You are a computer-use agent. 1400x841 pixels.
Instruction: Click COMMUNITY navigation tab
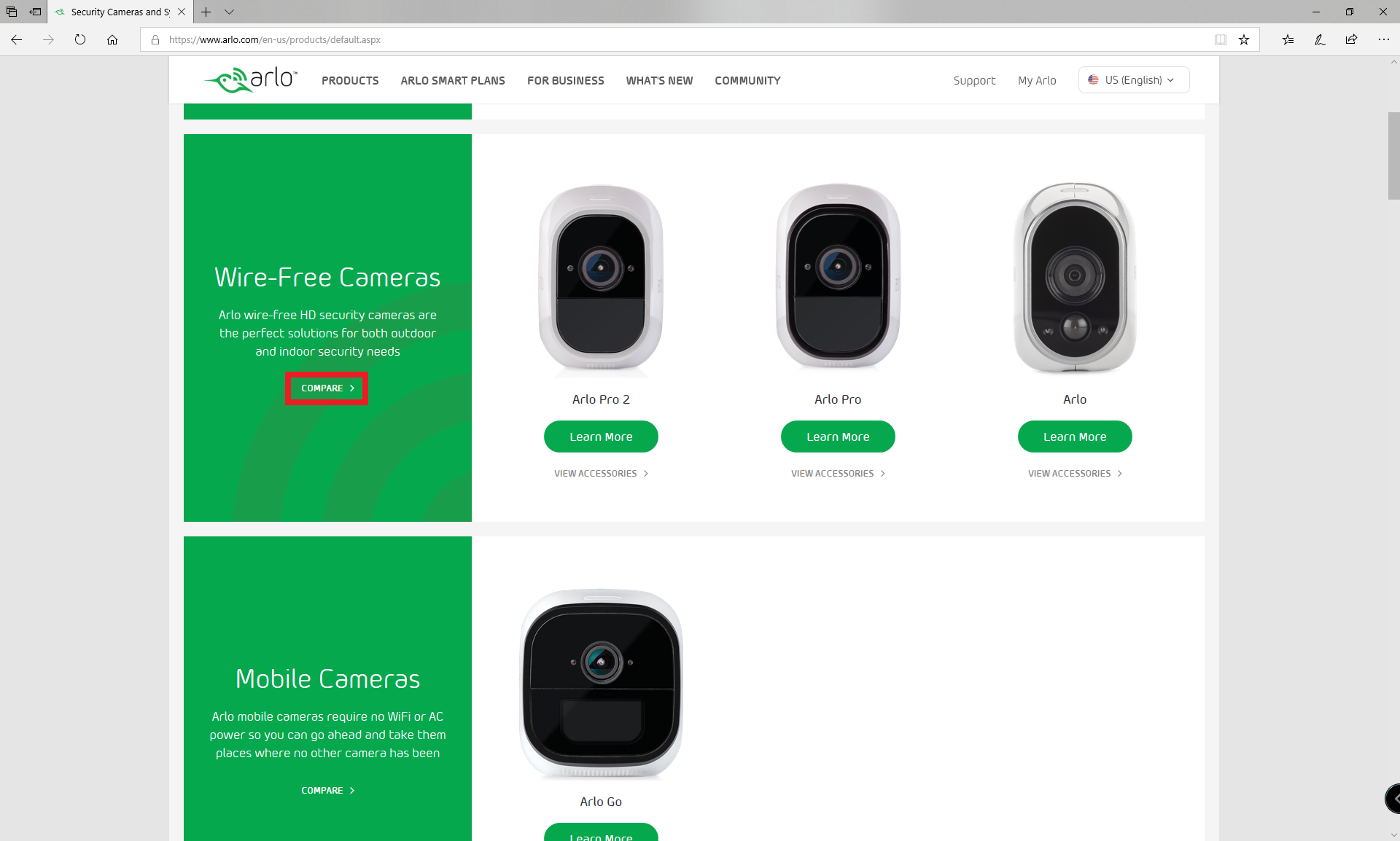[747, 80]
